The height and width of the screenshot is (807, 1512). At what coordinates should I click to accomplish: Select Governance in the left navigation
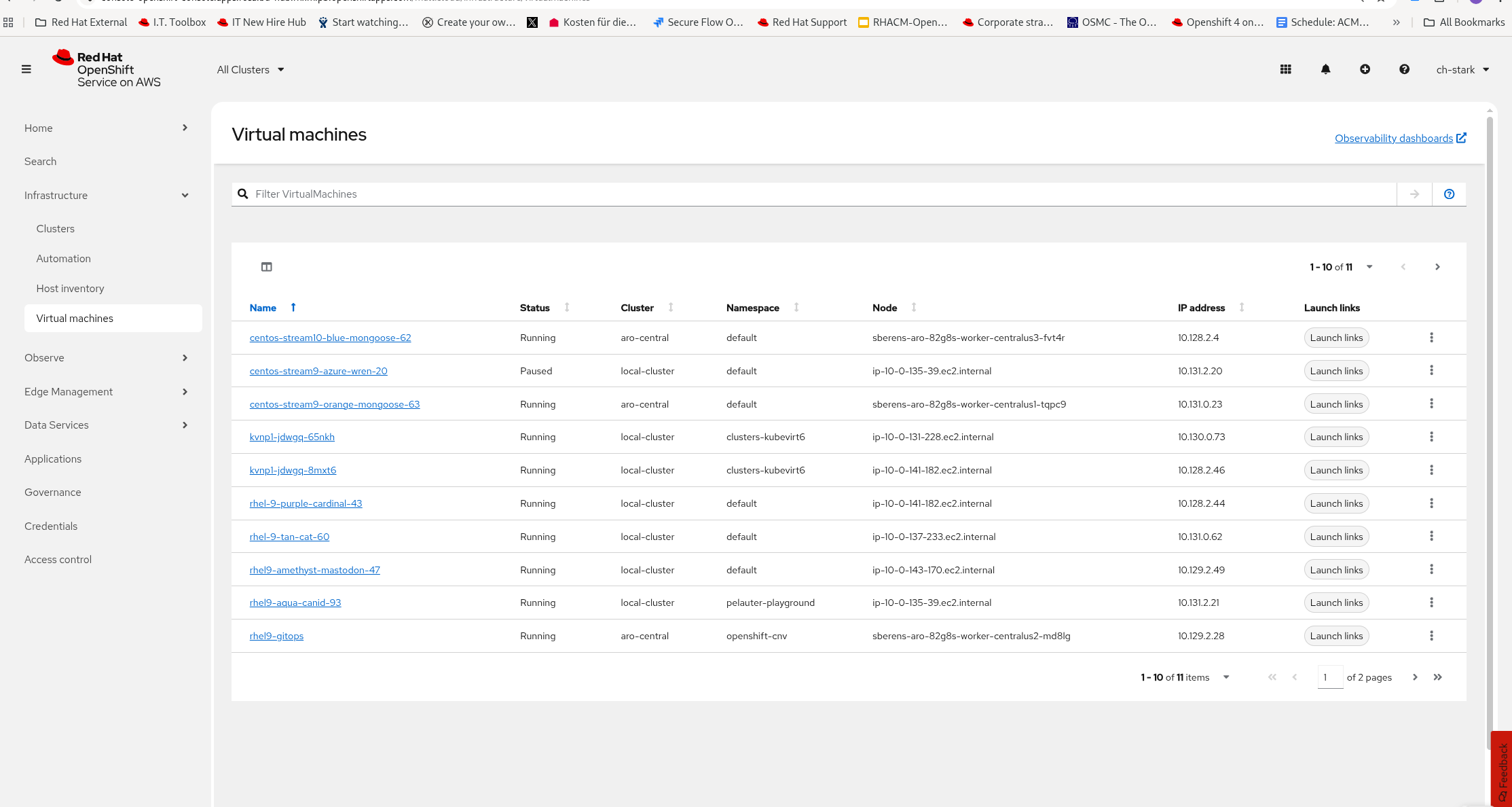pyautogui.click(x=53, y=492)
